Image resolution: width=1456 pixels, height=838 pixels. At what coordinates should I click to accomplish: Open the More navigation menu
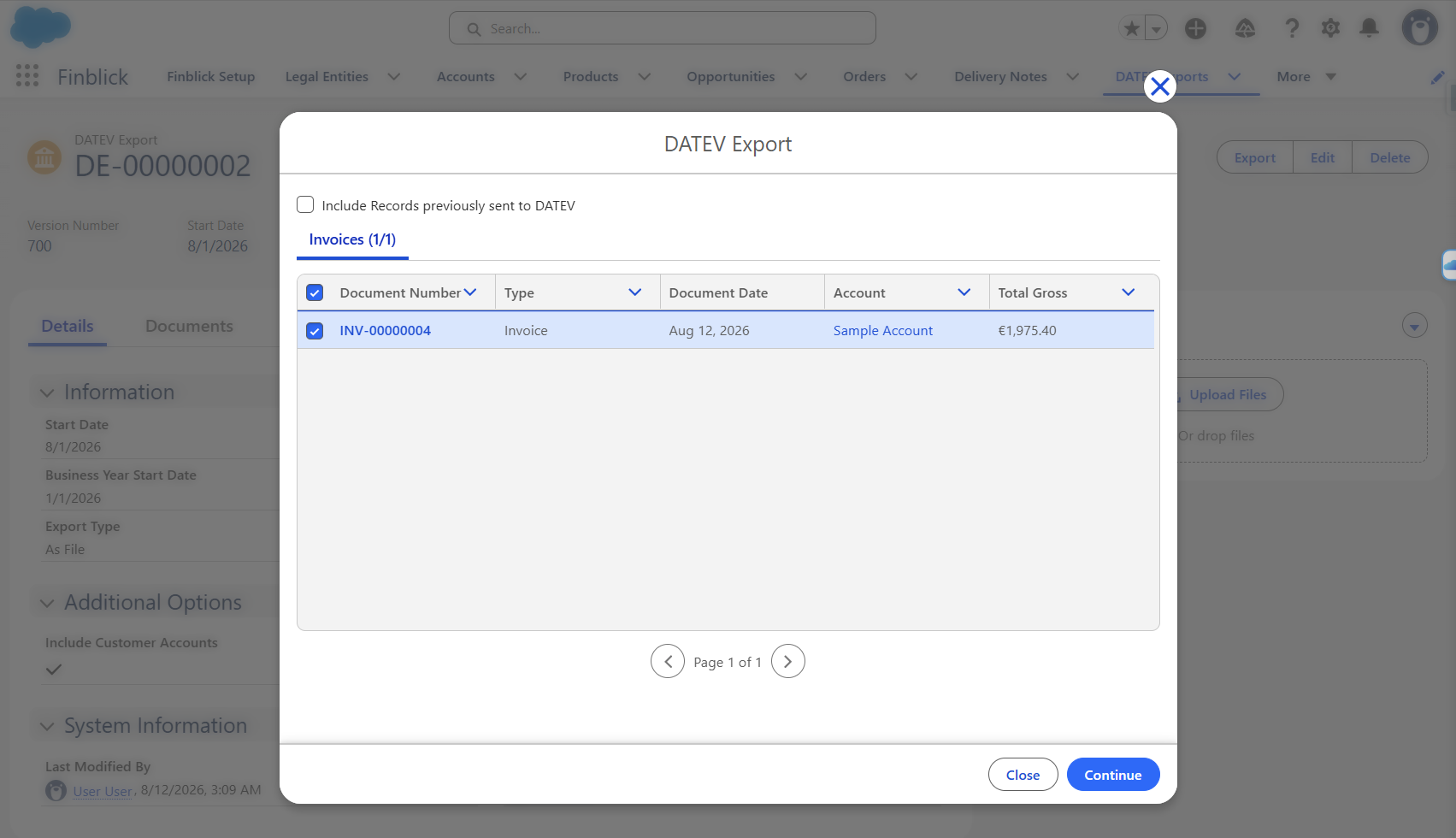(x=1306, y=77)
